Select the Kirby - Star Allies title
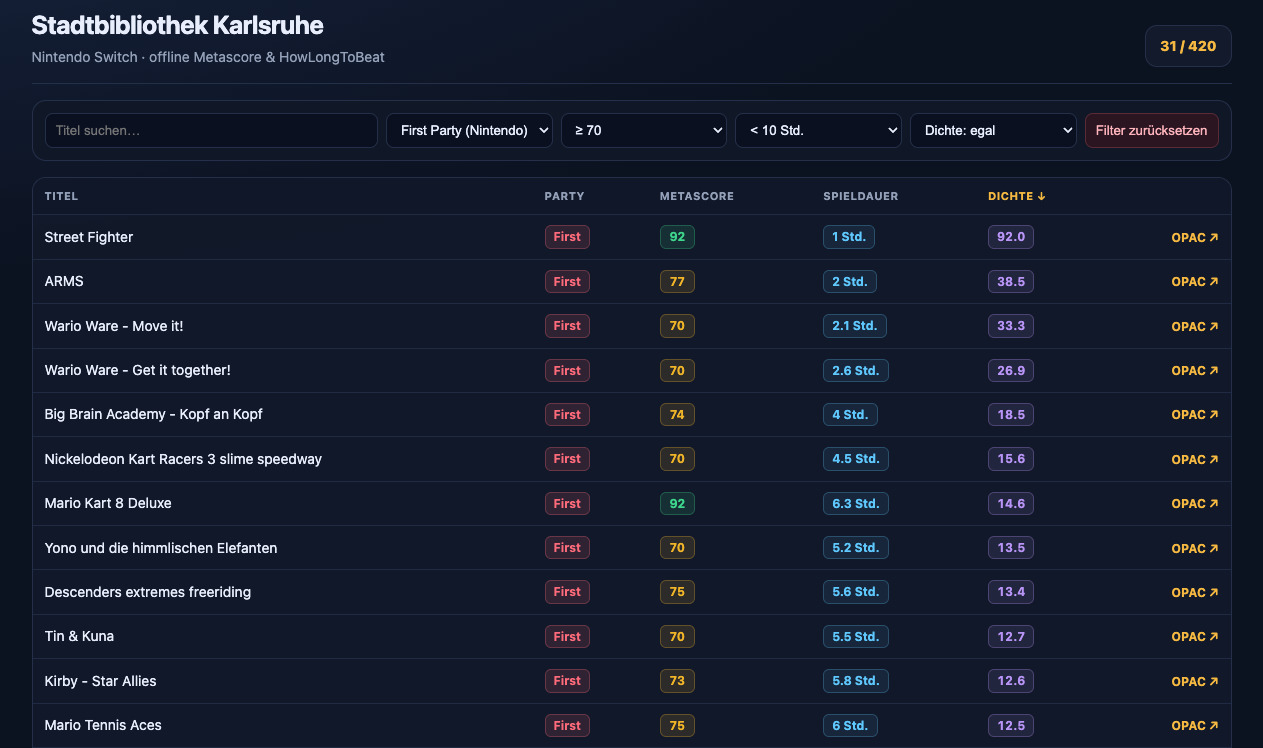Screen dimensions: 1263x748 pyautogui.click(x=101, y=681)
